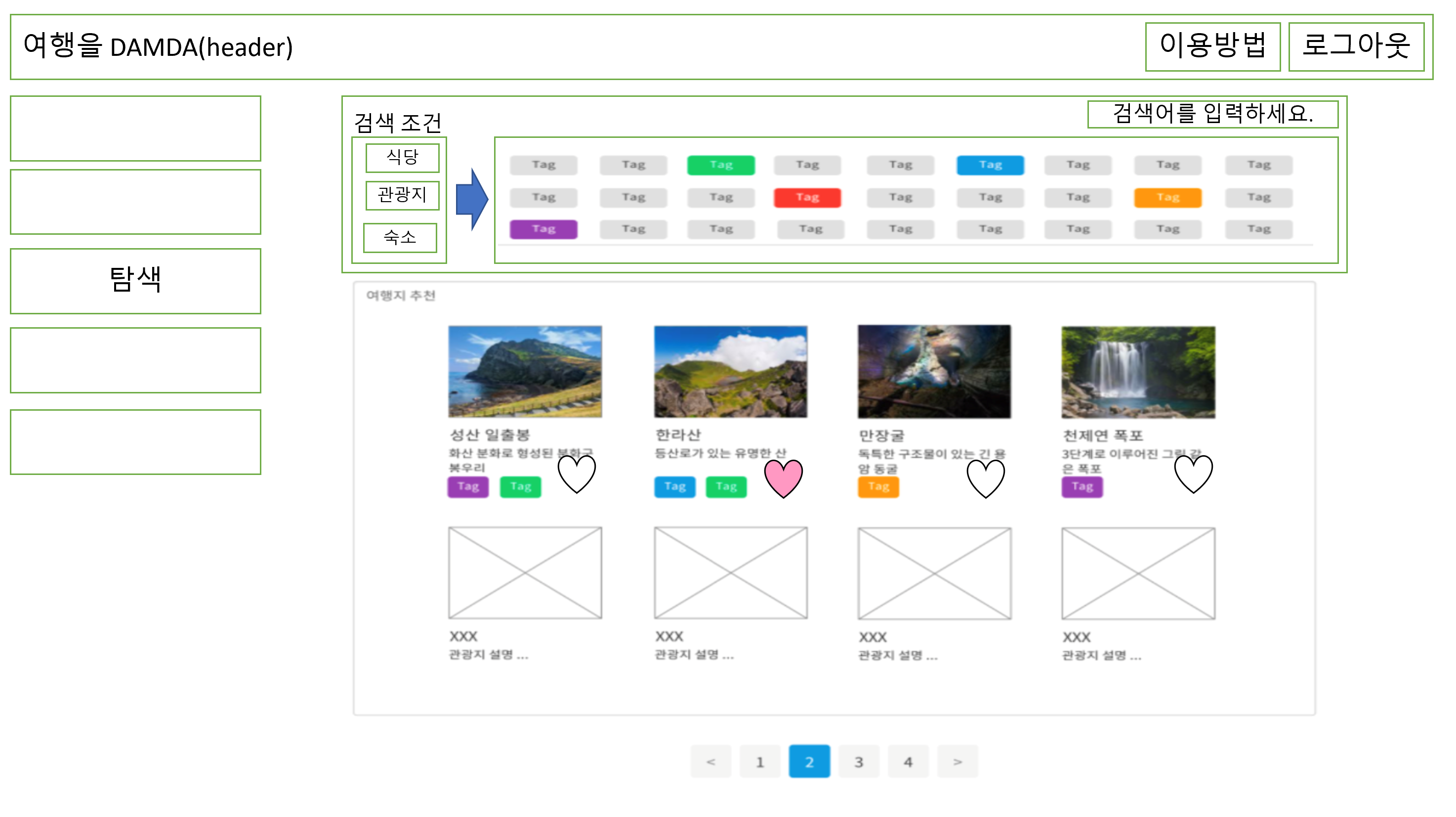
Task: Open 이용방법 in the header
Action: click(1212, 46)
